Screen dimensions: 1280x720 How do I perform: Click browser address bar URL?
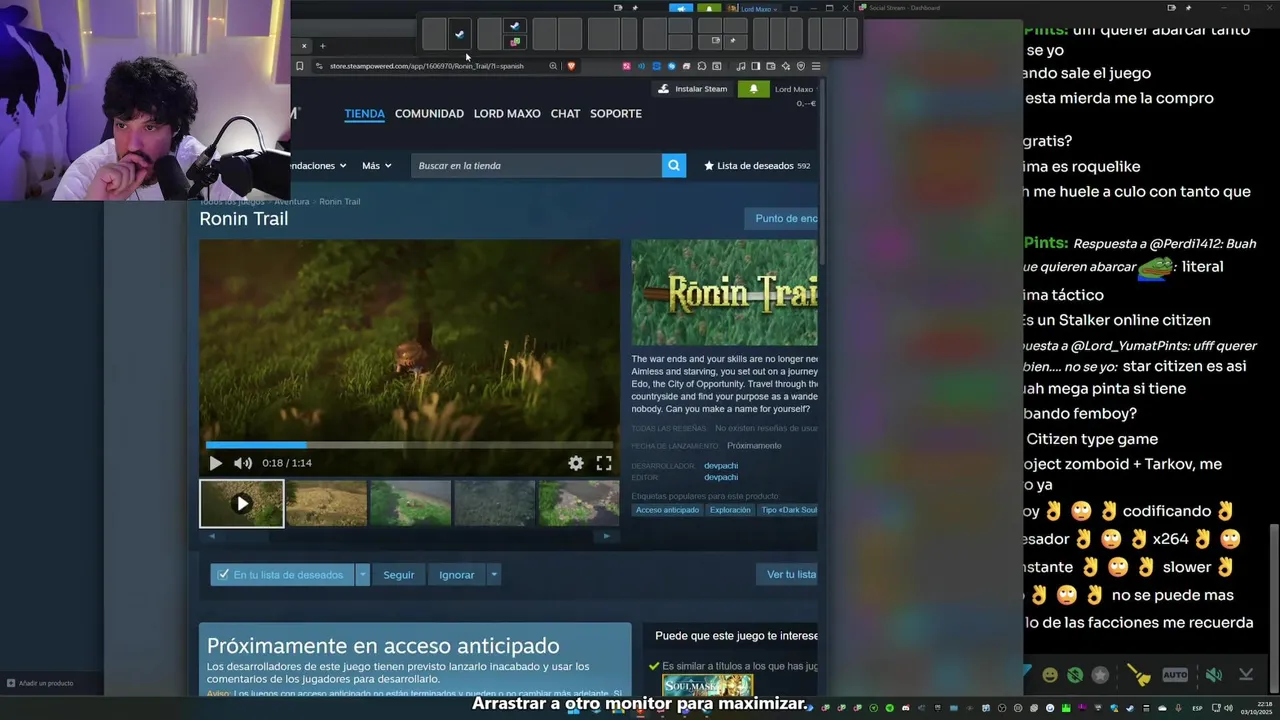[427, 66]
